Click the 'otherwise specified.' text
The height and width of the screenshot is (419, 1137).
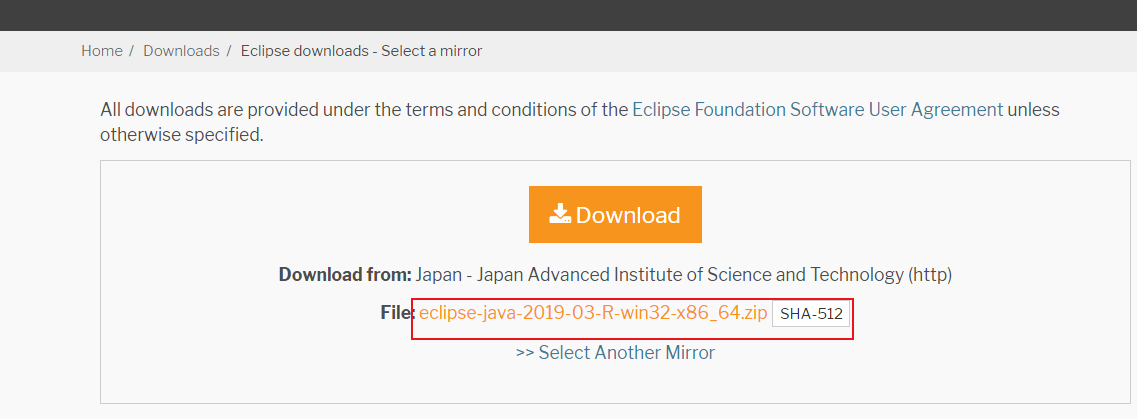pos(181,134)
